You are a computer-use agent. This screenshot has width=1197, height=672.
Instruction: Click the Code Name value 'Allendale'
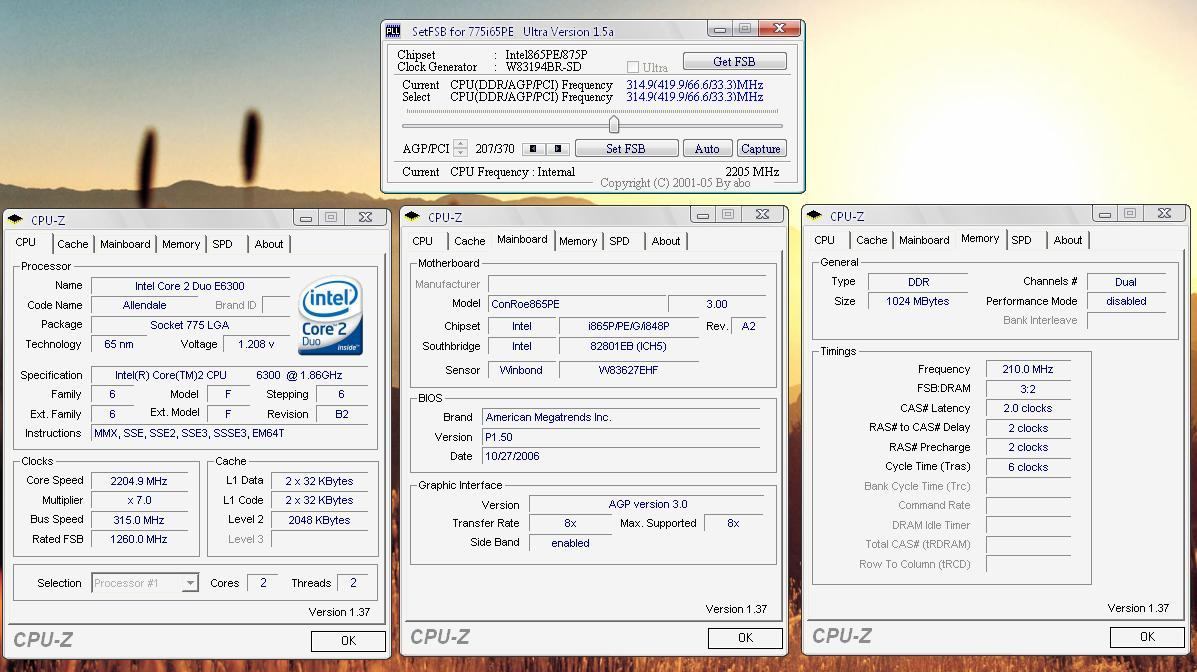[144, 305]
